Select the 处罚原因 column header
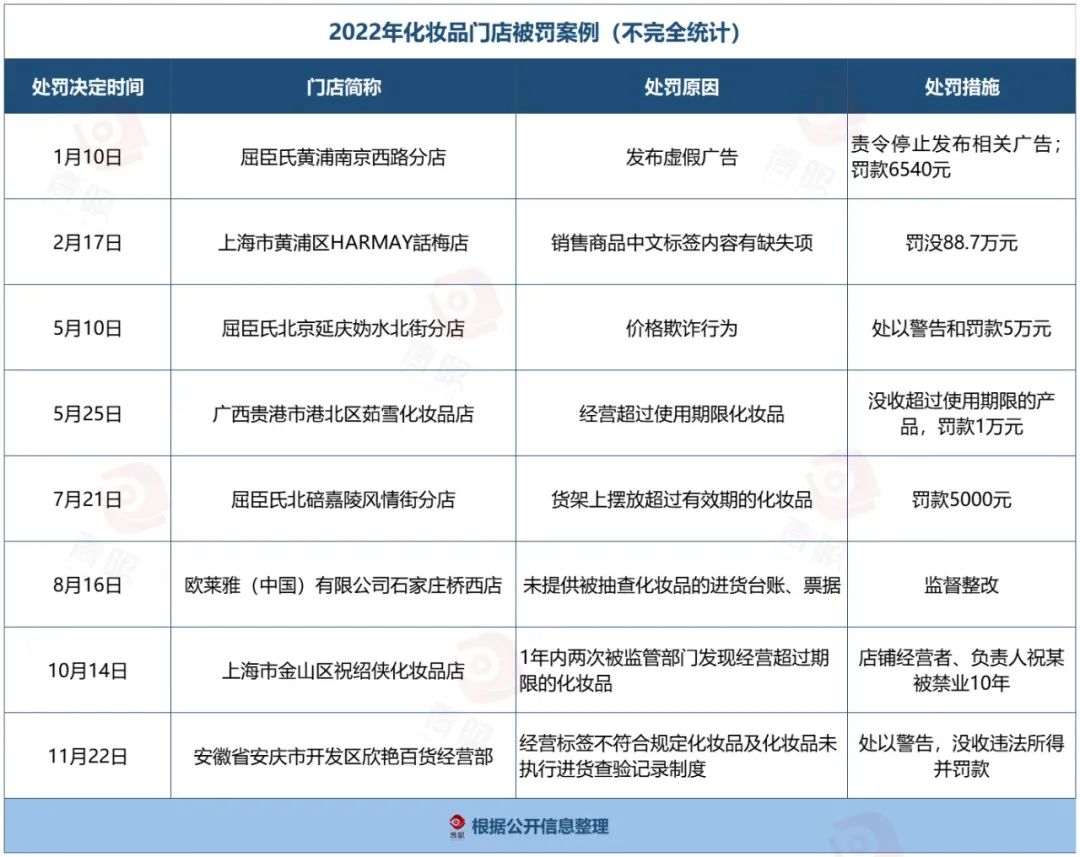Screen dimensions: 1080x857 click(x=681, y=87)
